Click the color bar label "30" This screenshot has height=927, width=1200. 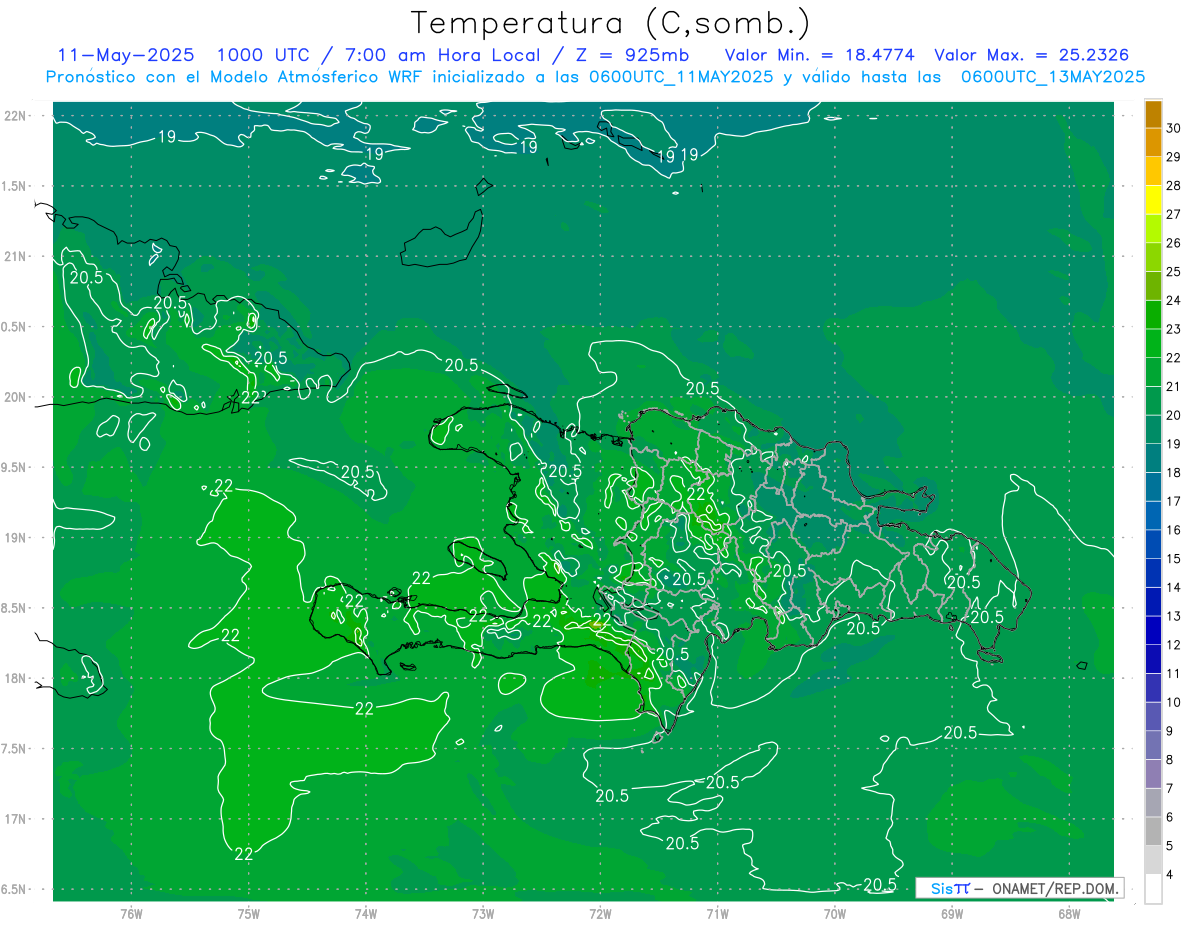tap(1174, 128)
